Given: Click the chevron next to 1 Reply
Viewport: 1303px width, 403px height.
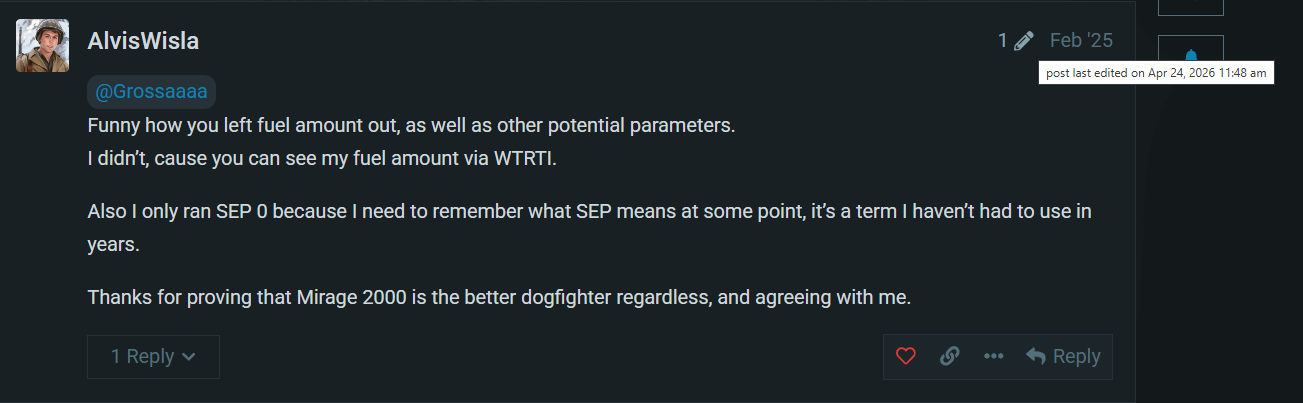Looking at the screenshot, I should point(189,357).
